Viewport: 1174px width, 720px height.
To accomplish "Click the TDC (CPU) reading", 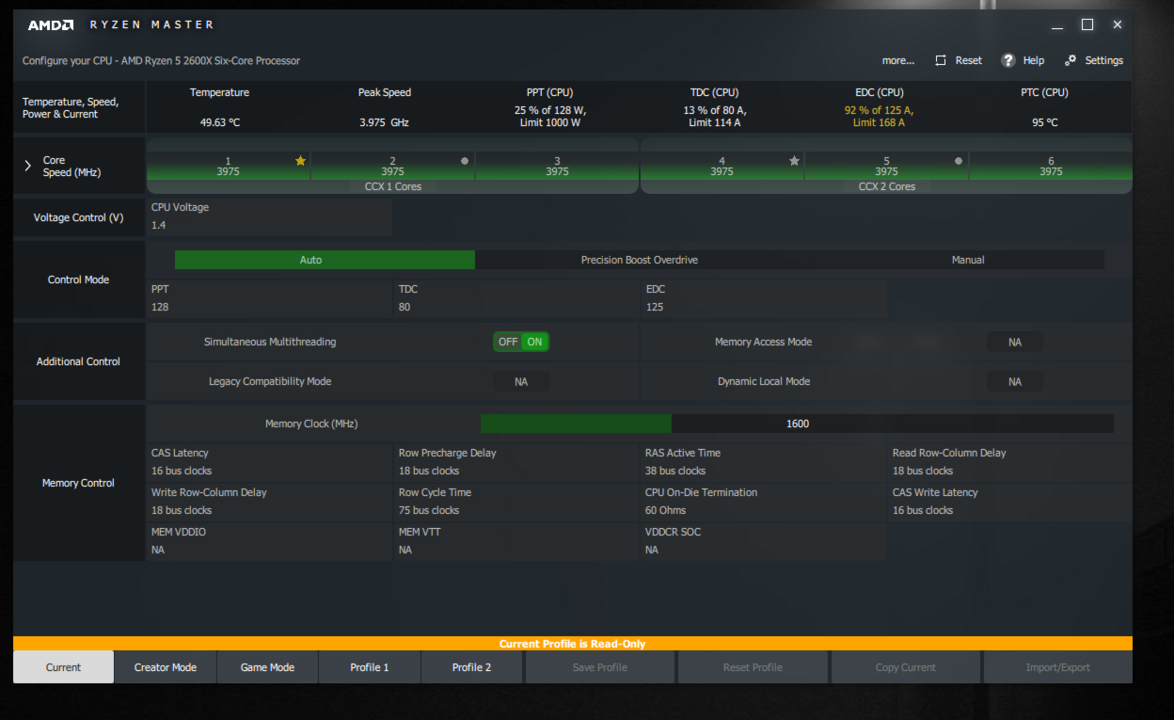I will pos(714,116).
